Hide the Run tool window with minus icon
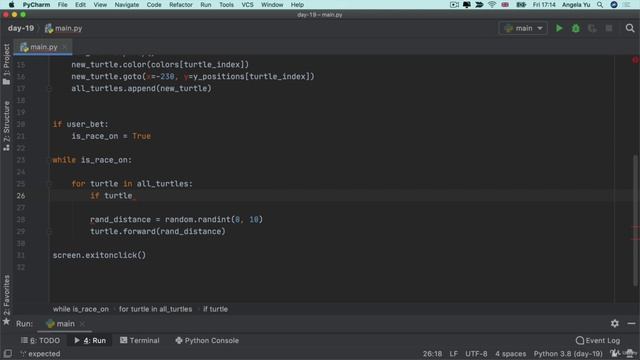640x360 pixels. coord(631,323)
